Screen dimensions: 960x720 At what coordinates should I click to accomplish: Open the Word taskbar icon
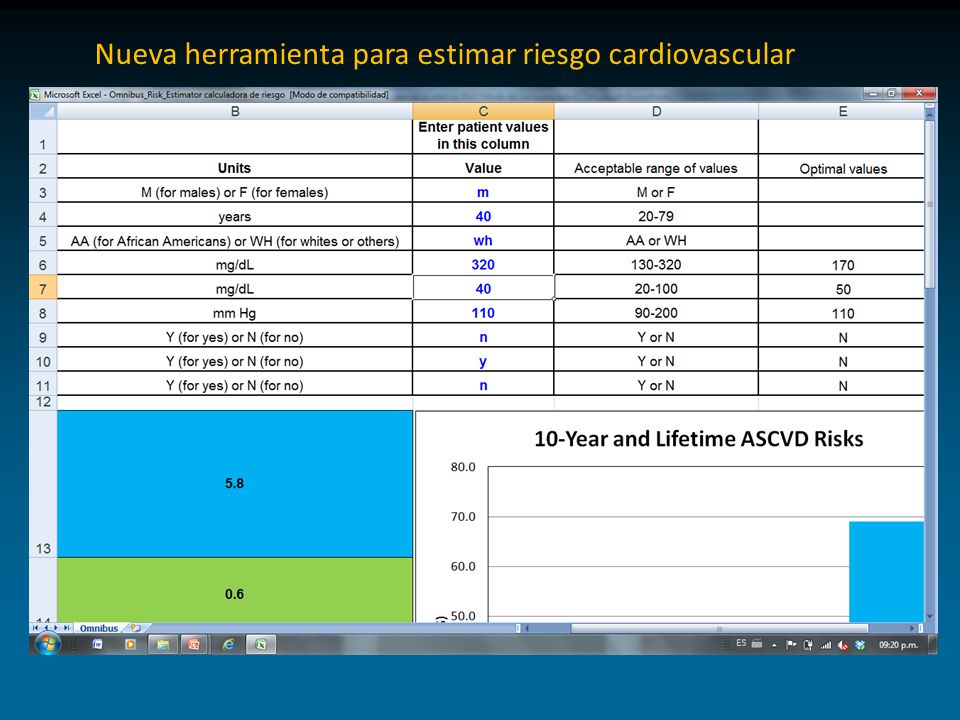point(97,644)
